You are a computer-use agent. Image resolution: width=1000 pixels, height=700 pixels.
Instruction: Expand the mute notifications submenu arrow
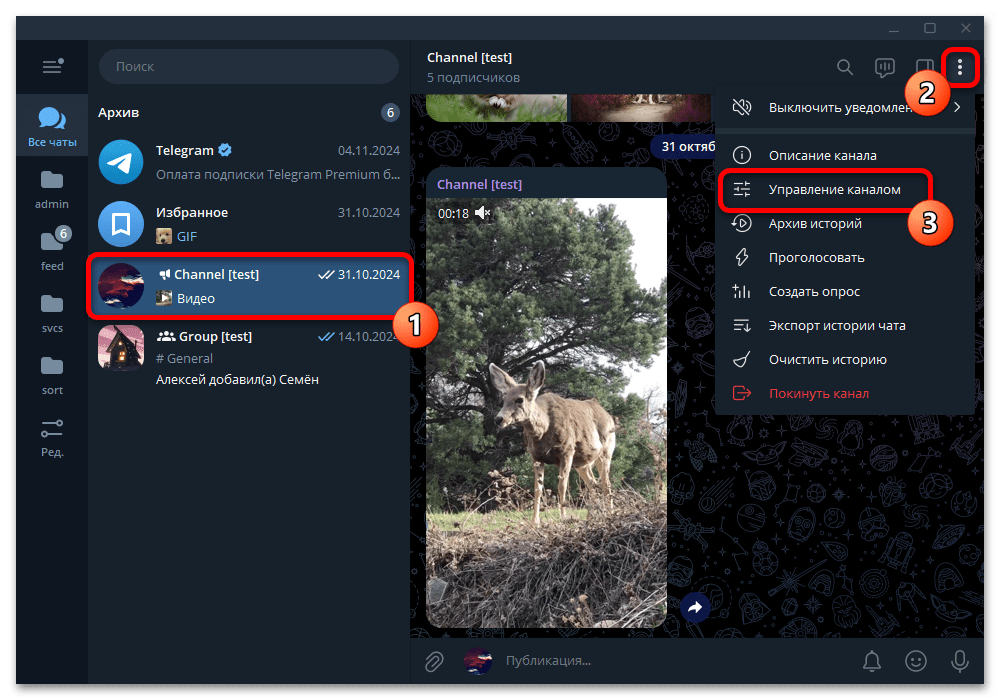957,107
